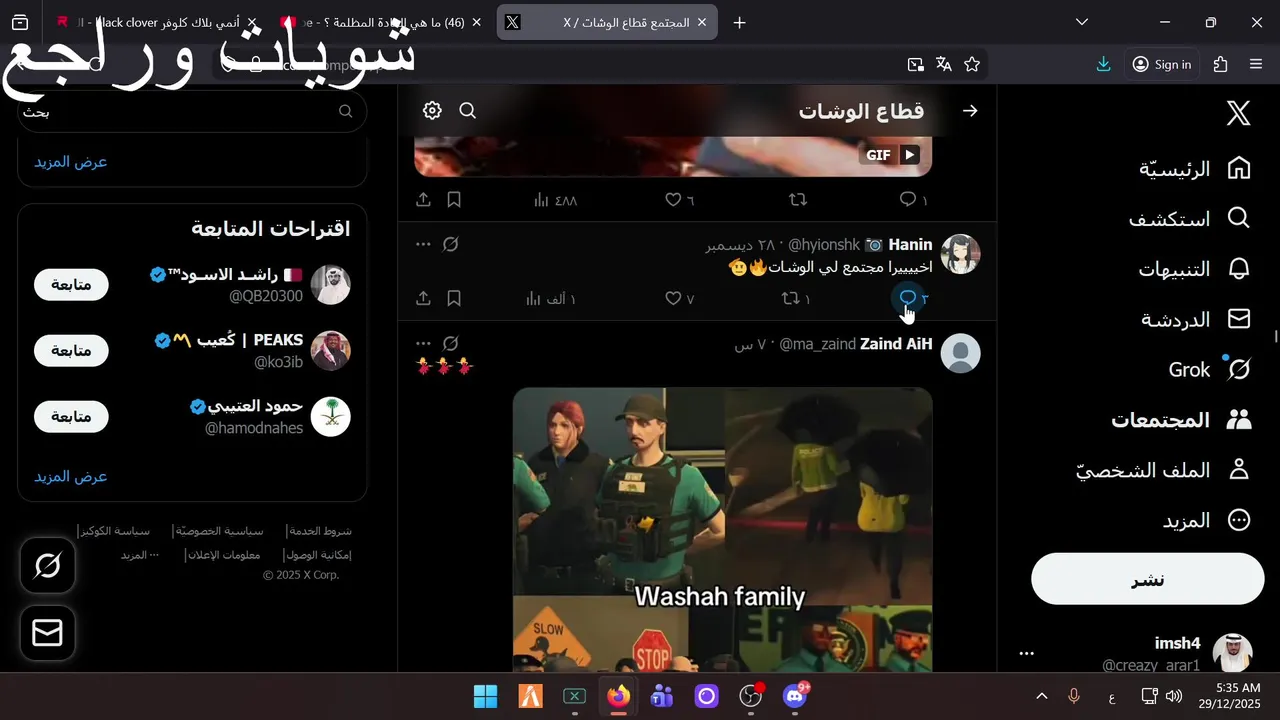Open التنبيهات notifications in sidebar
This screenshot has width=1280, height=720.
1195,269
